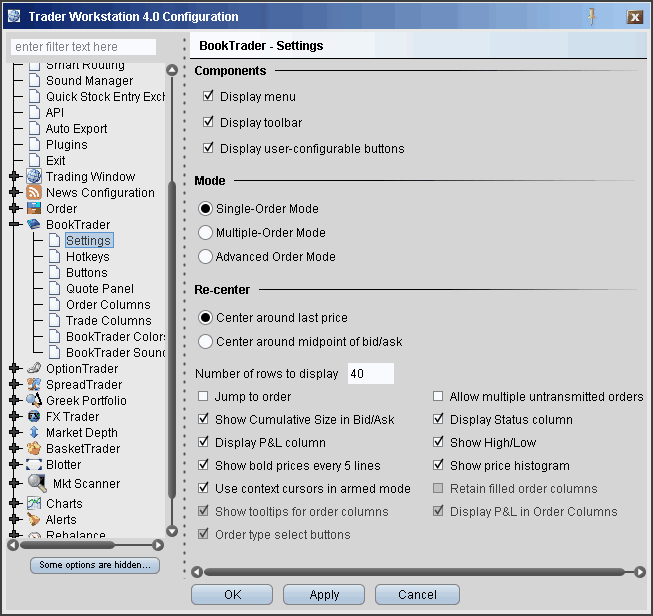Open the Buttons tree item
This screenshot has height=616, width=653.
click(87, 272)
